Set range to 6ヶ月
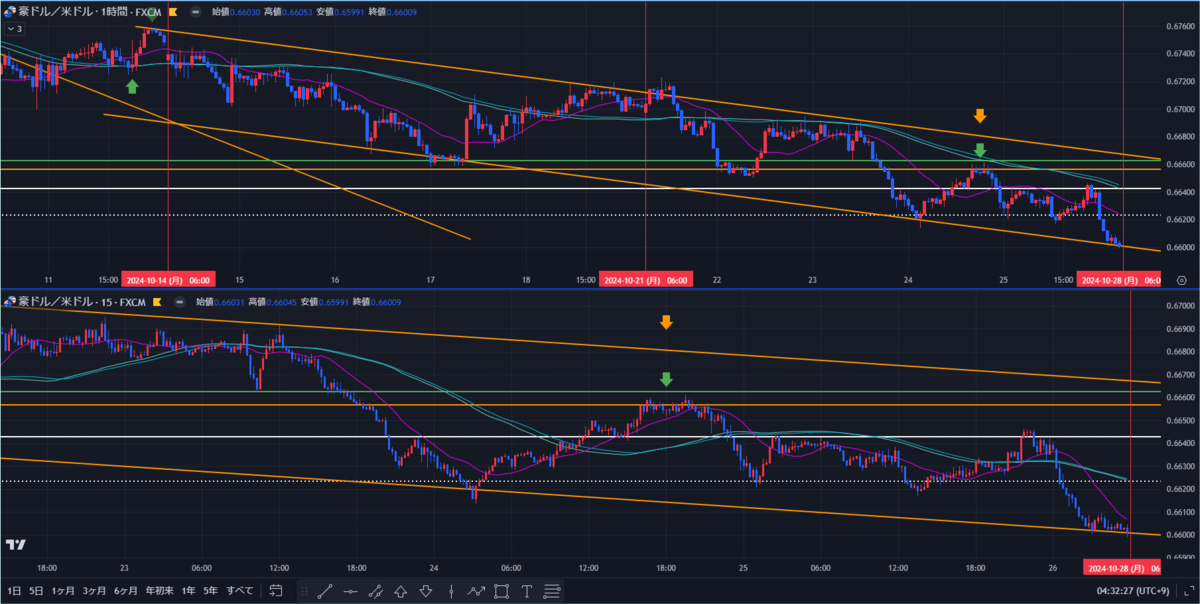 (126, 591)
